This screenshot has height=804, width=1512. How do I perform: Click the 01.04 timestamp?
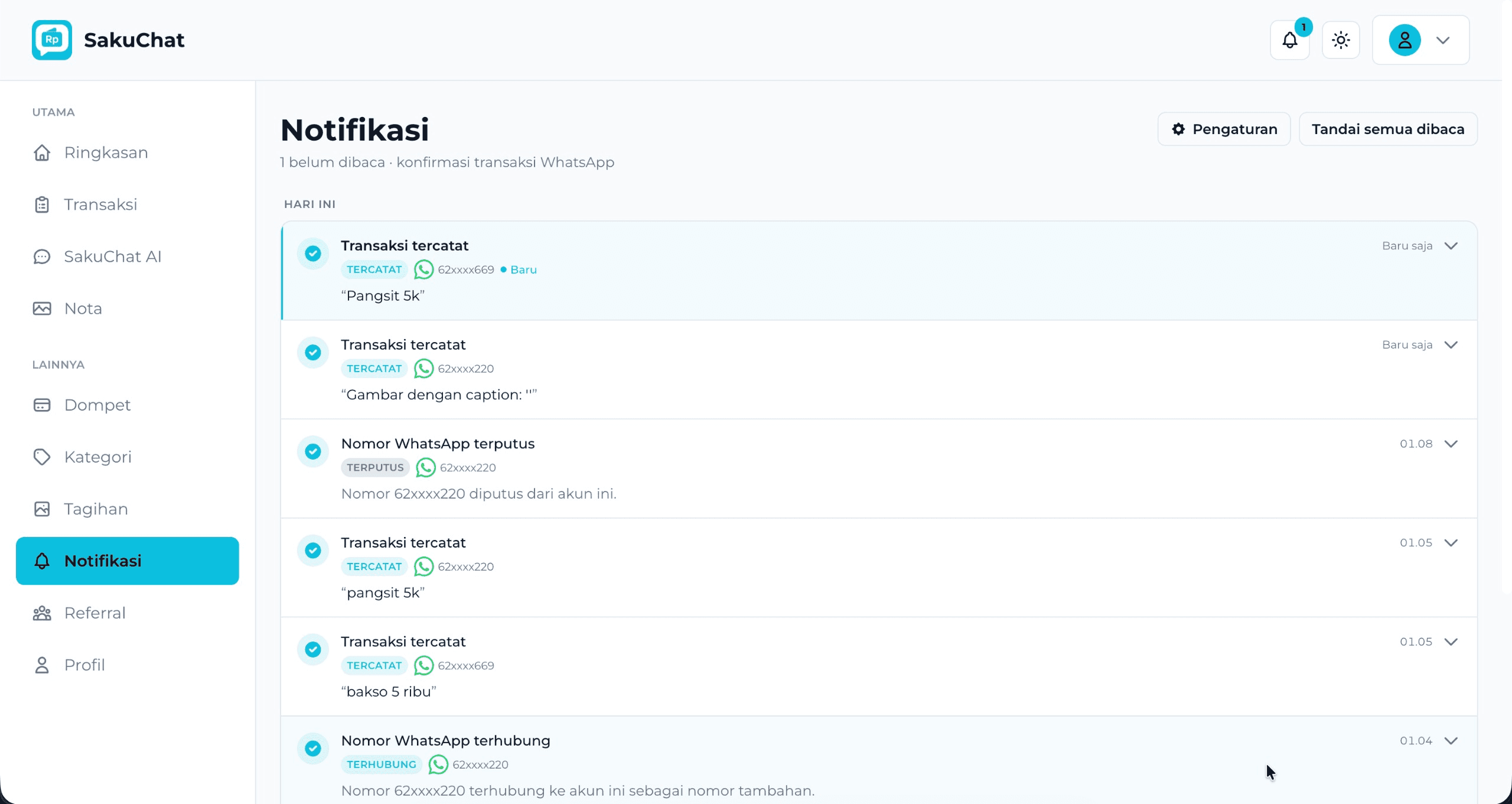pyautogui.click(x=1416, y=741)
